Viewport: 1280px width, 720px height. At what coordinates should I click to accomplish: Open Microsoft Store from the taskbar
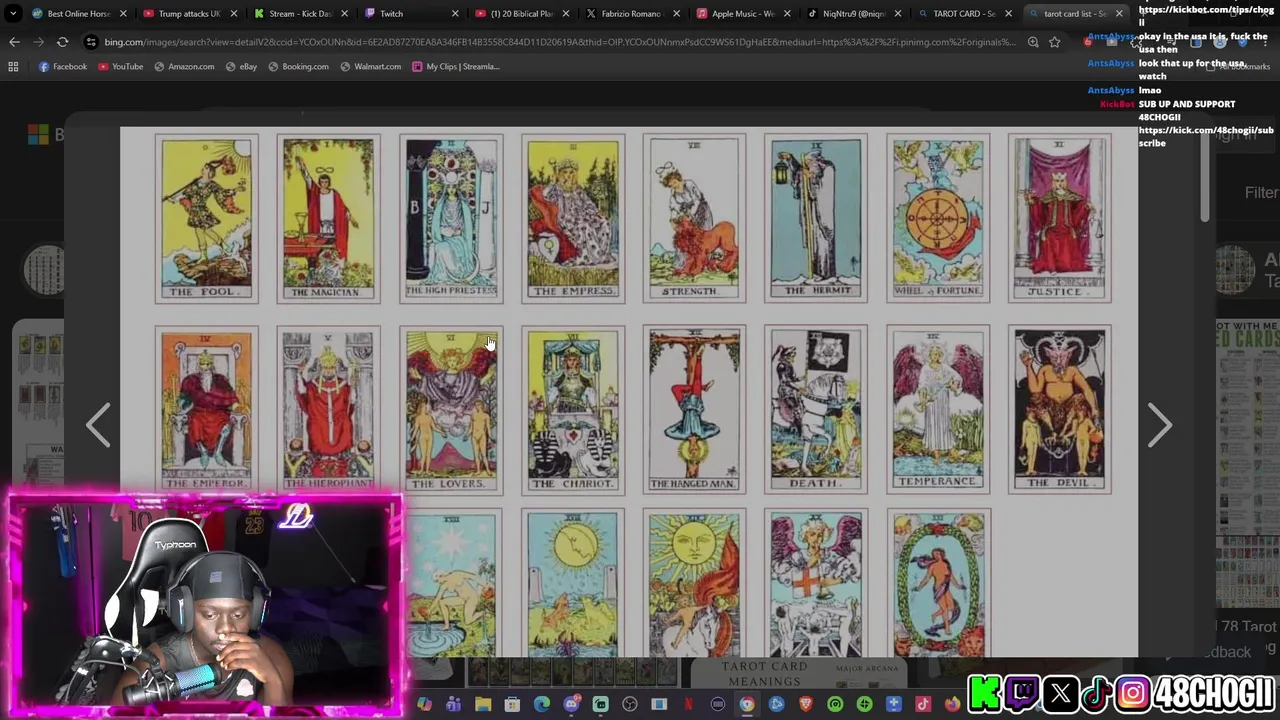(512, 704)
